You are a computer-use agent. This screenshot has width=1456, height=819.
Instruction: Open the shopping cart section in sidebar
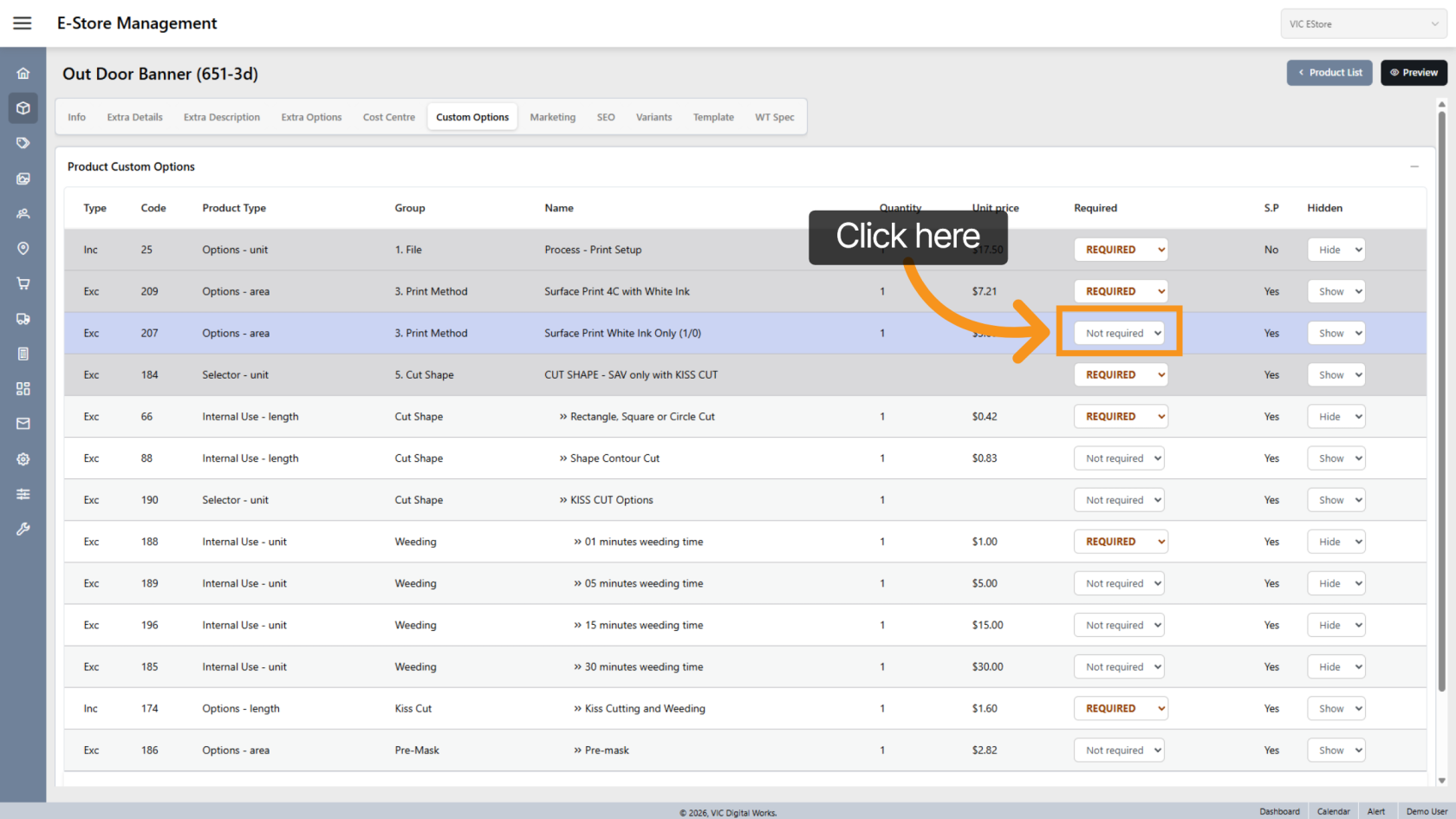click(x=23, y=283)
